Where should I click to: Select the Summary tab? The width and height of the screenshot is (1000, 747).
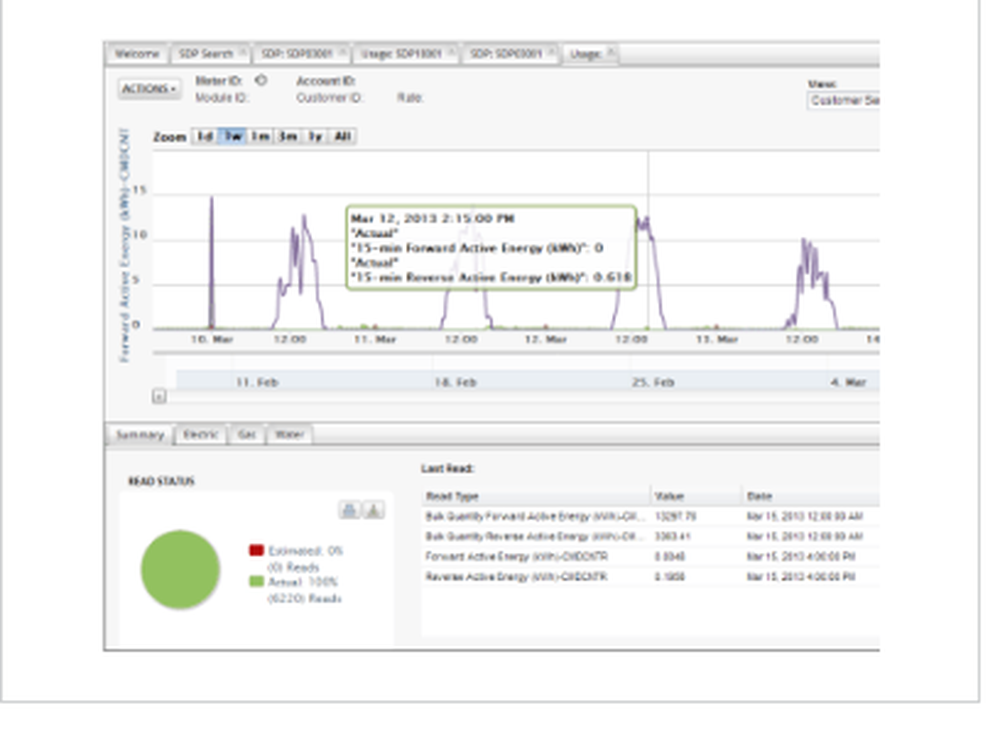[140, 434]
